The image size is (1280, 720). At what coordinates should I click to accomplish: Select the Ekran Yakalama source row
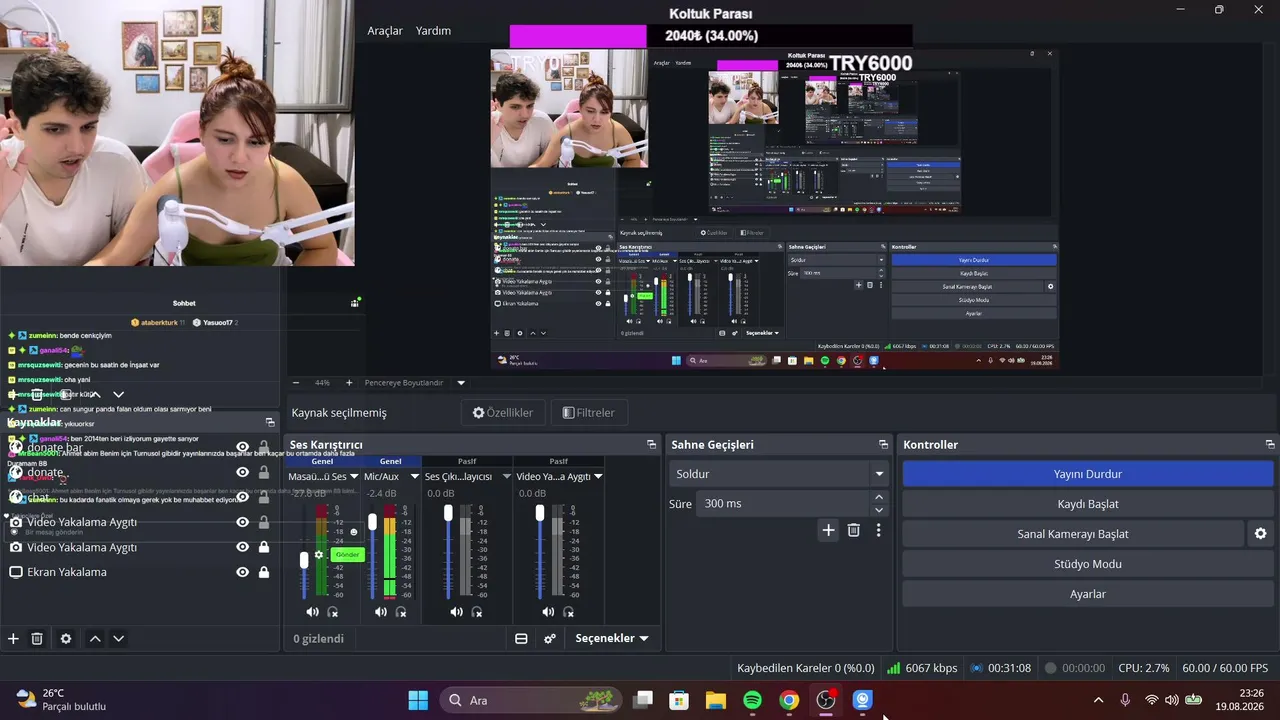click(140, 572)
